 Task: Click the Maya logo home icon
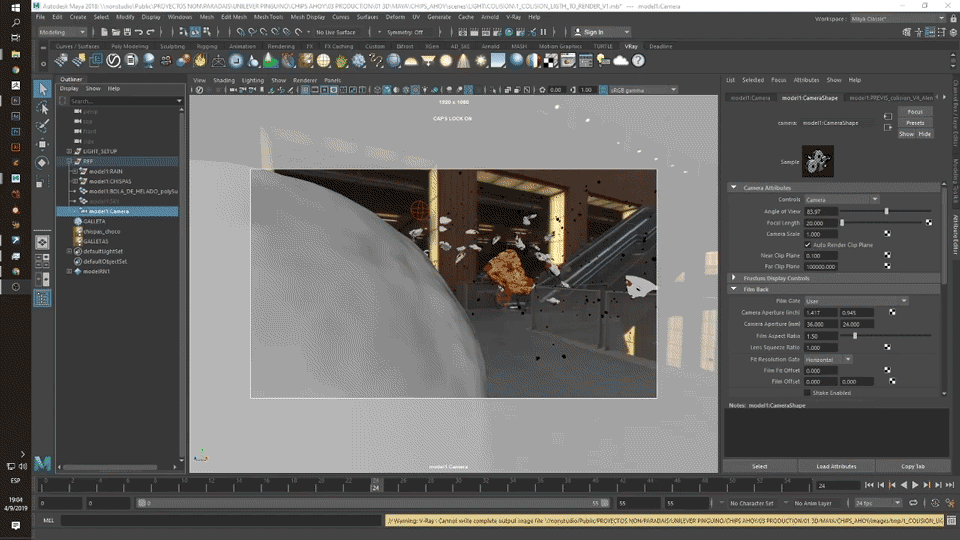point(42,463)
